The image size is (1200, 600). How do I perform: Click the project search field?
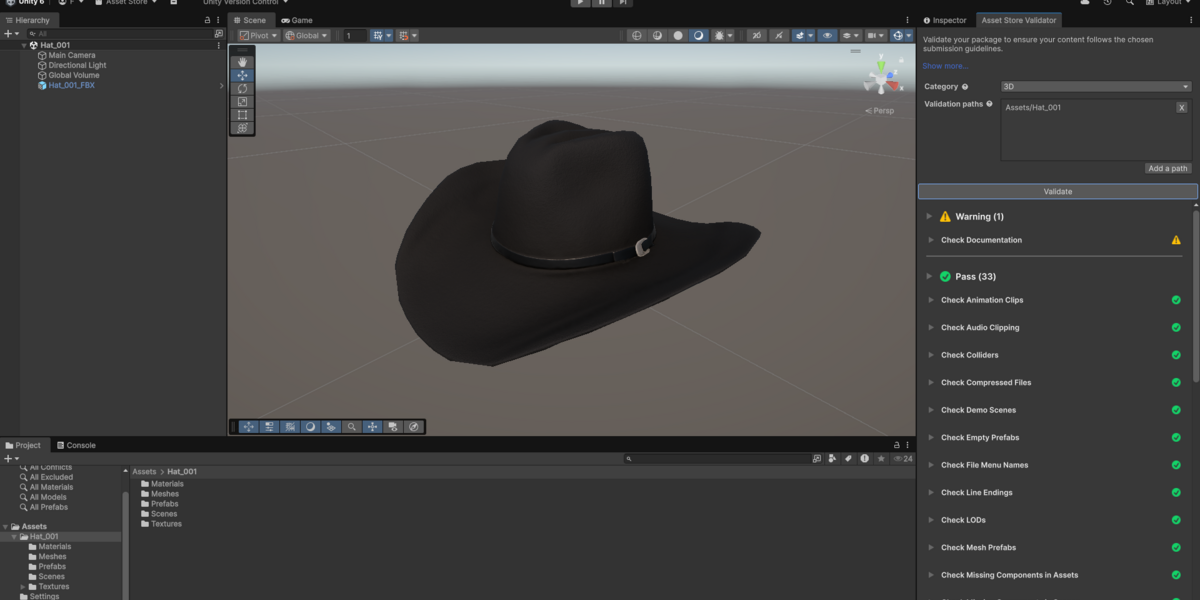pos(716,458)
